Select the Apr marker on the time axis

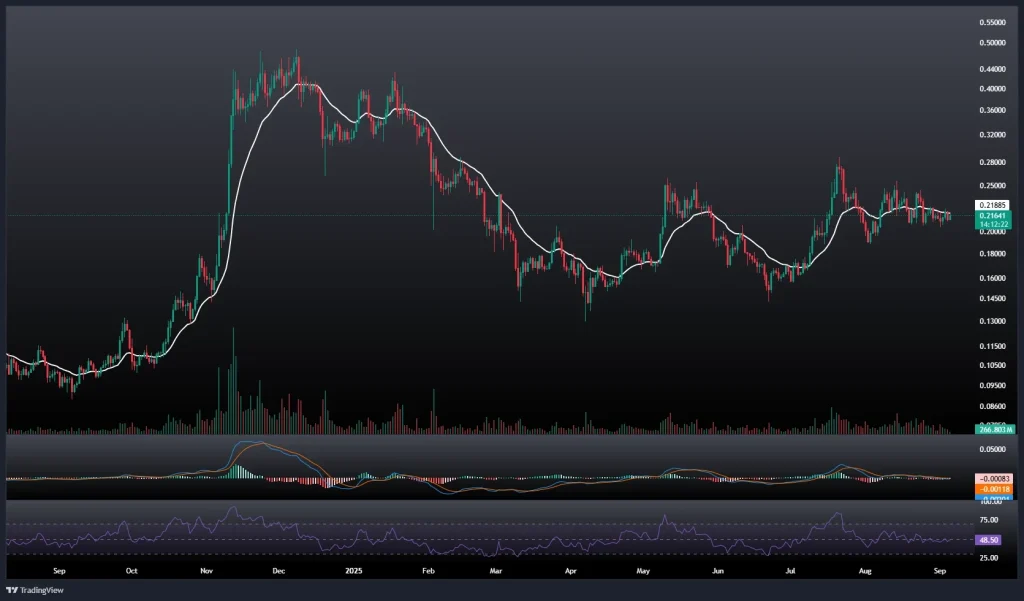click(572, 571)
